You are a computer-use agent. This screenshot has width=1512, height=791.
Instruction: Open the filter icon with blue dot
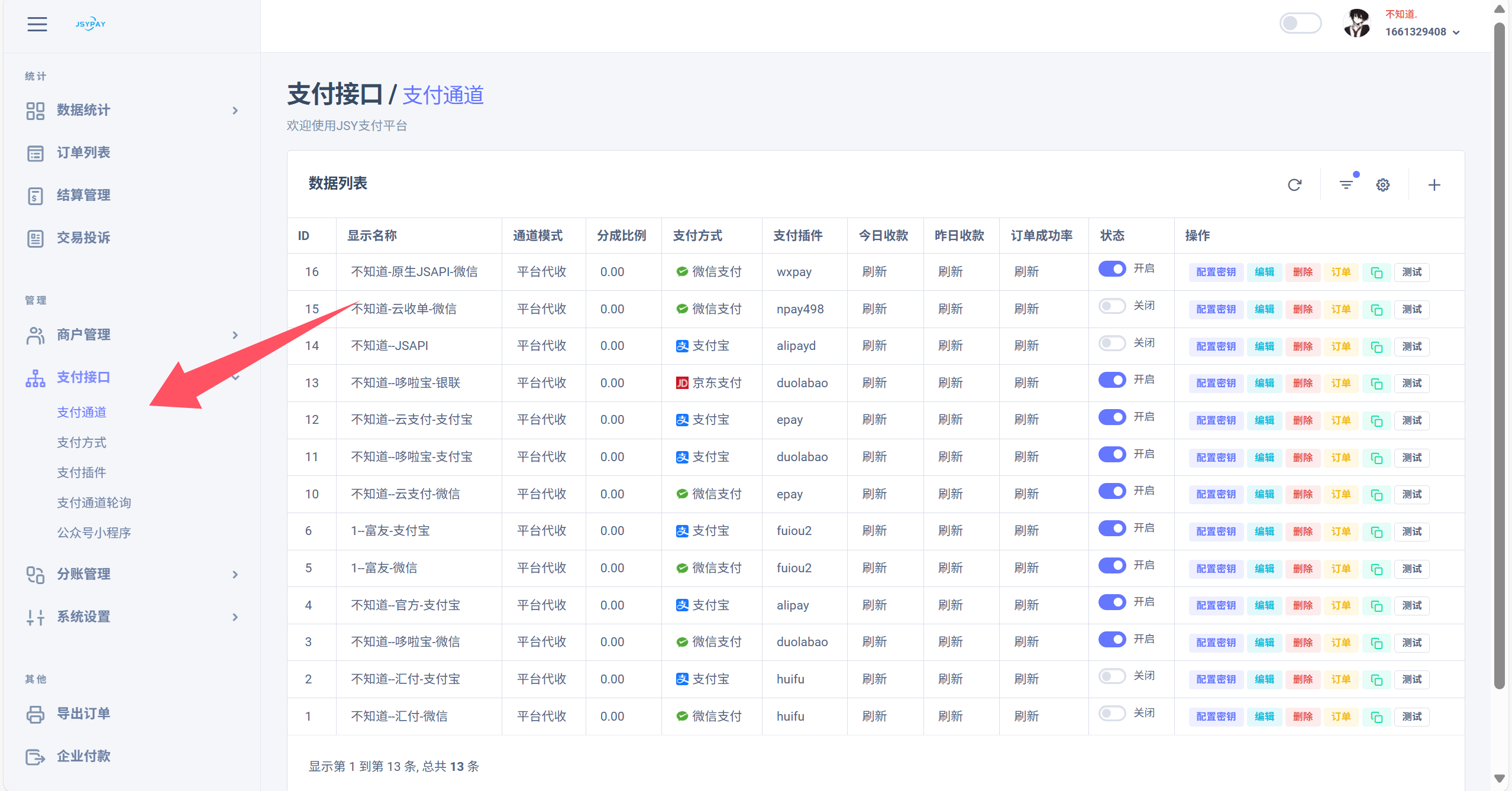point(1346,185)
